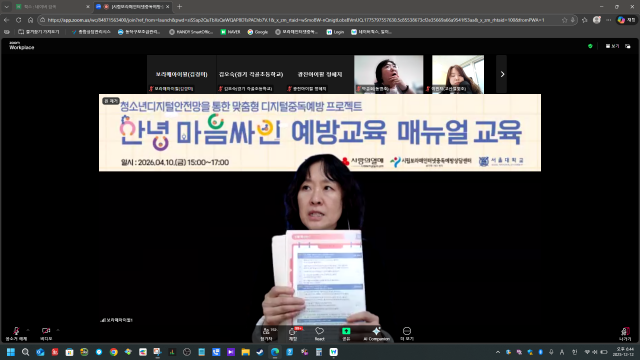The width and height of the screenshot is (640, 360).
Task: Open the tab search dropdown
Action: [6, 7]
